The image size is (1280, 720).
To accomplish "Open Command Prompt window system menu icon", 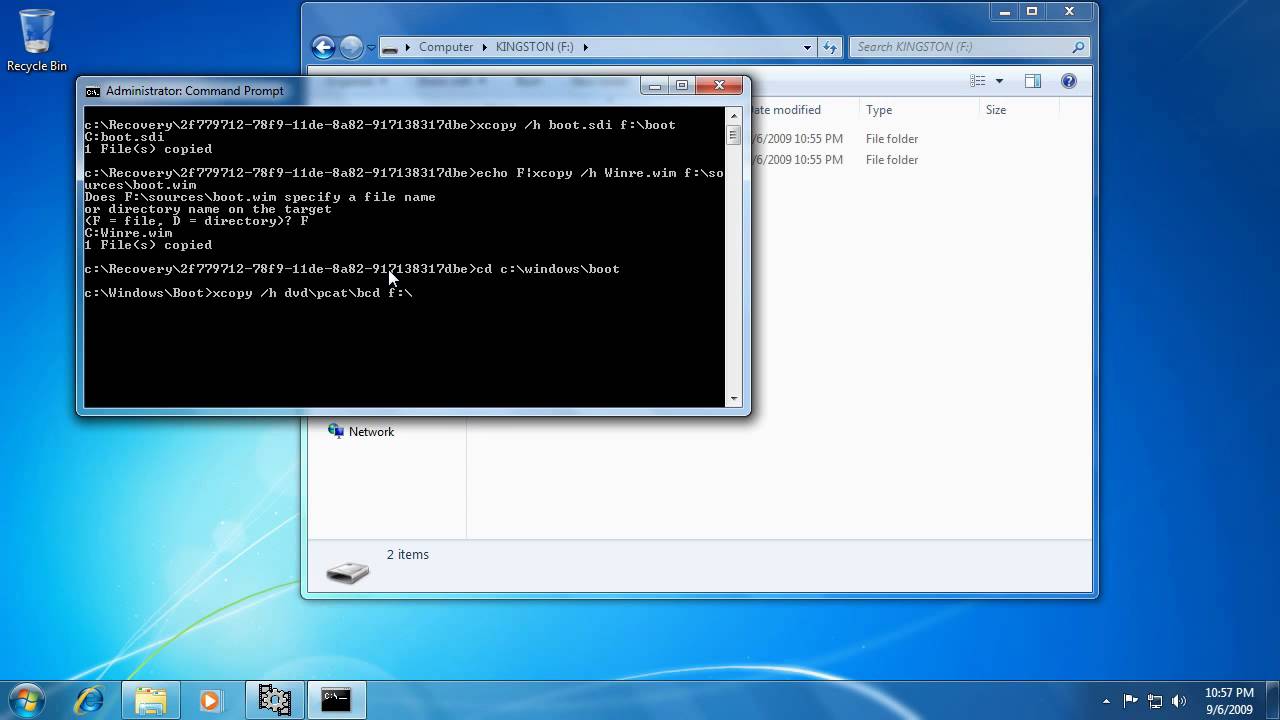I will click(93, 91).
